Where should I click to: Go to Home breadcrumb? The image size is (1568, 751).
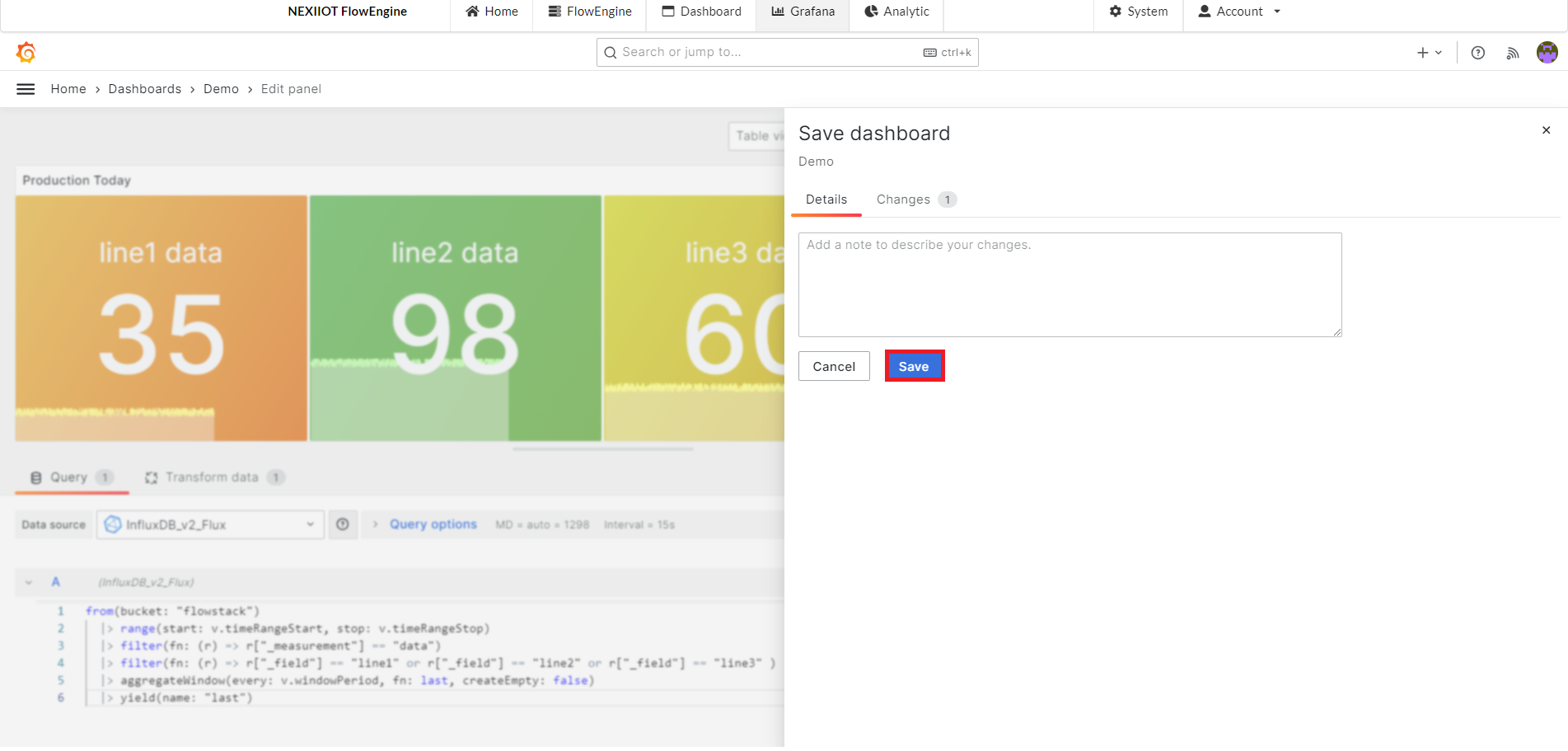click(68, 89)
